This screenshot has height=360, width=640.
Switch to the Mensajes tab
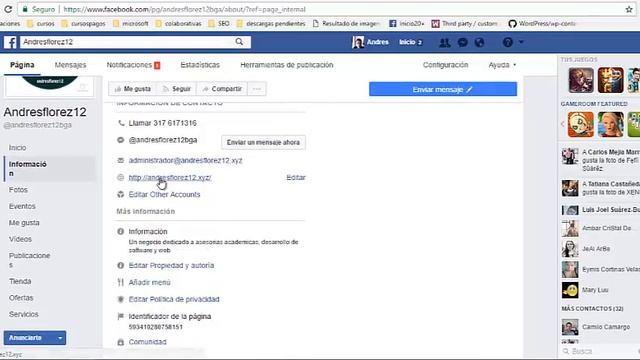[70, 65]
